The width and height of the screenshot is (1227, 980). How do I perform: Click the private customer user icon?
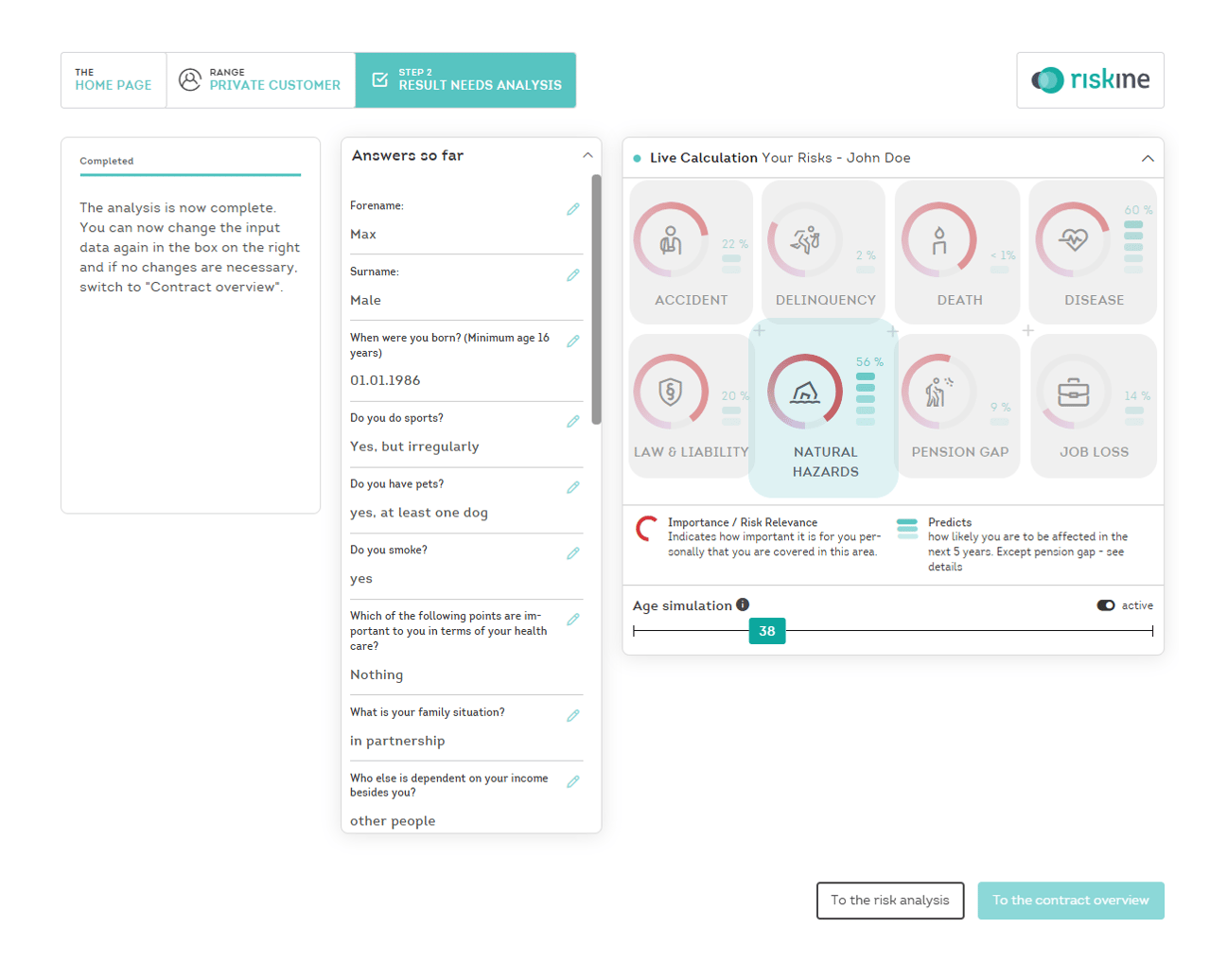click(190, 79)
